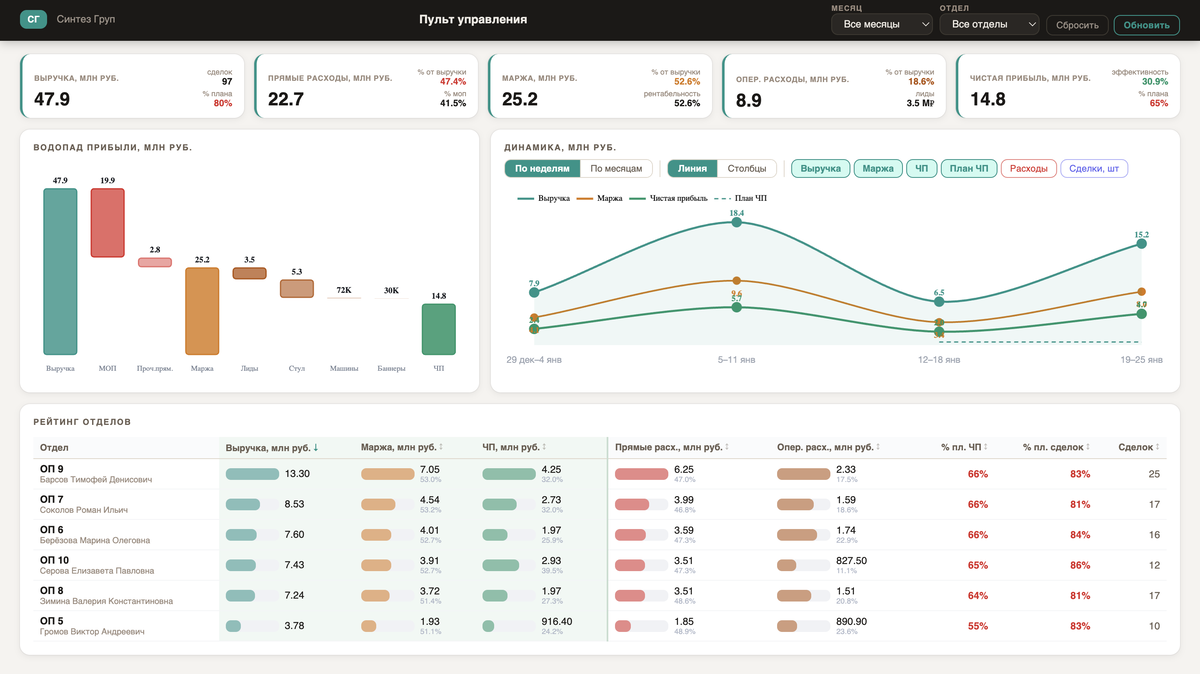Click sort icon beside Маржа, млн руб.
1200x674 pixels.
tap(442, 448)
